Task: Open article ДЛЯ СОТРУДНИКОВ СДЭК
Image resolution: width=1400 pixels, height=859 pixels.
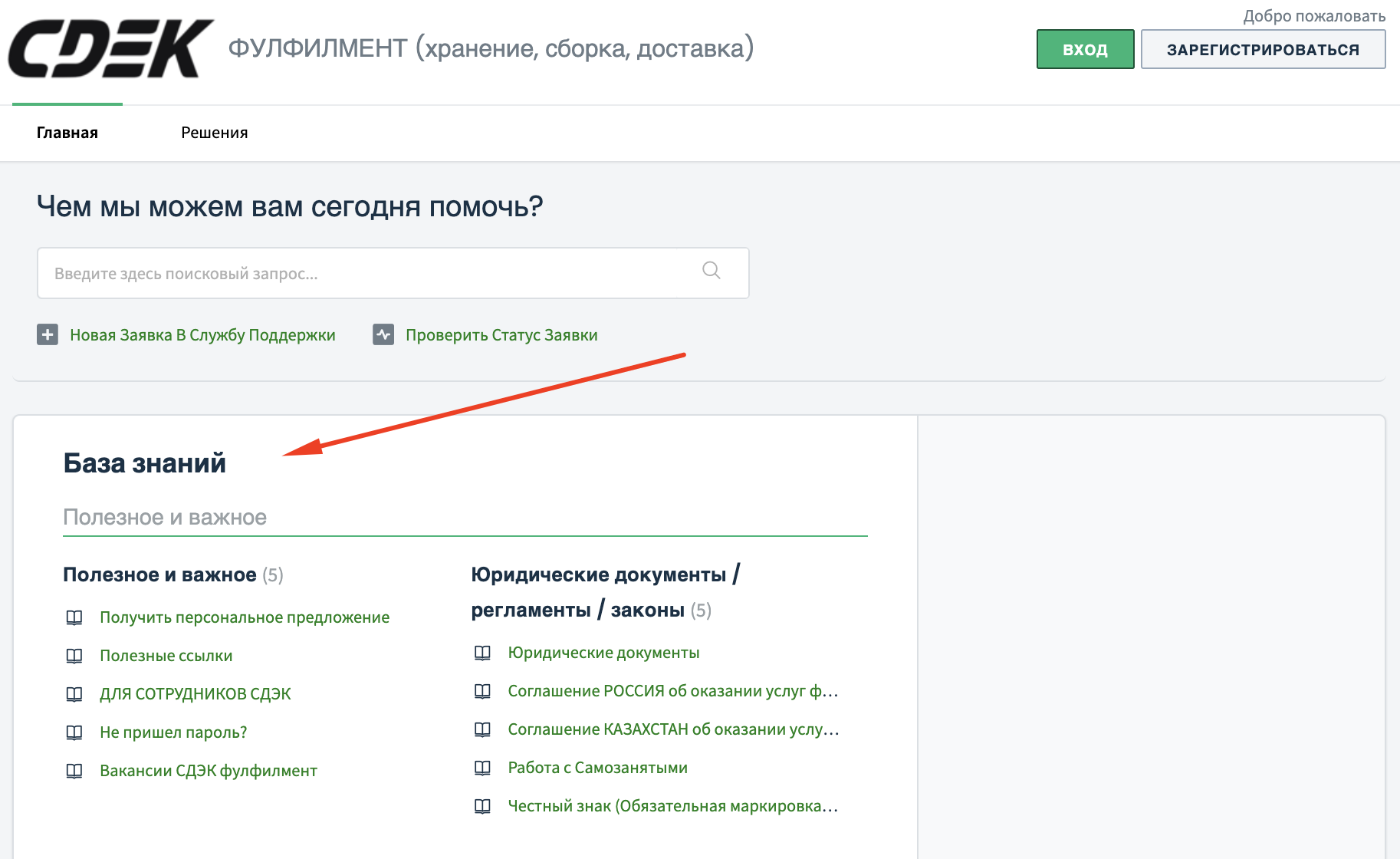Action: click(x=196, y=694)
